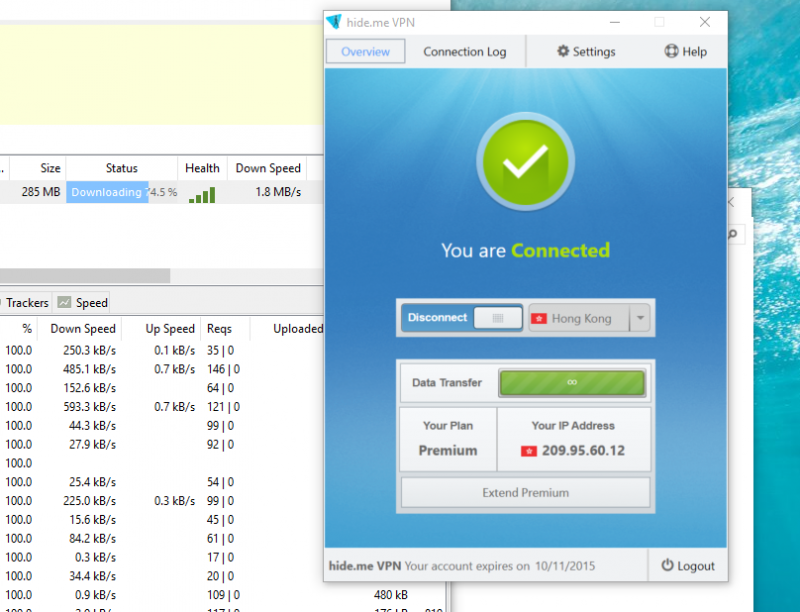This screenshot has height=612, width=800.
Task: Sort peers by % column header
Action: (18, 329)
